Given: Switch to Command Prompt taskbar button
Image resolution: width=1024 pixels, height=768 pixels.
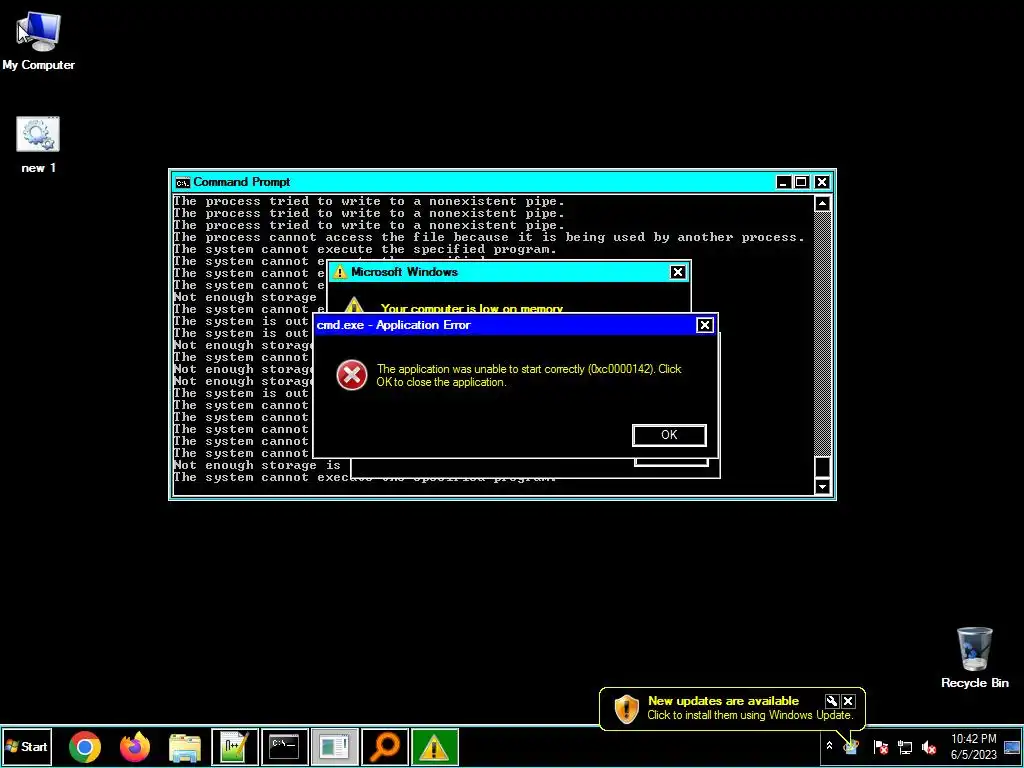Looking at the screenshot, I should pyautogui.click(x=285, y=747).
